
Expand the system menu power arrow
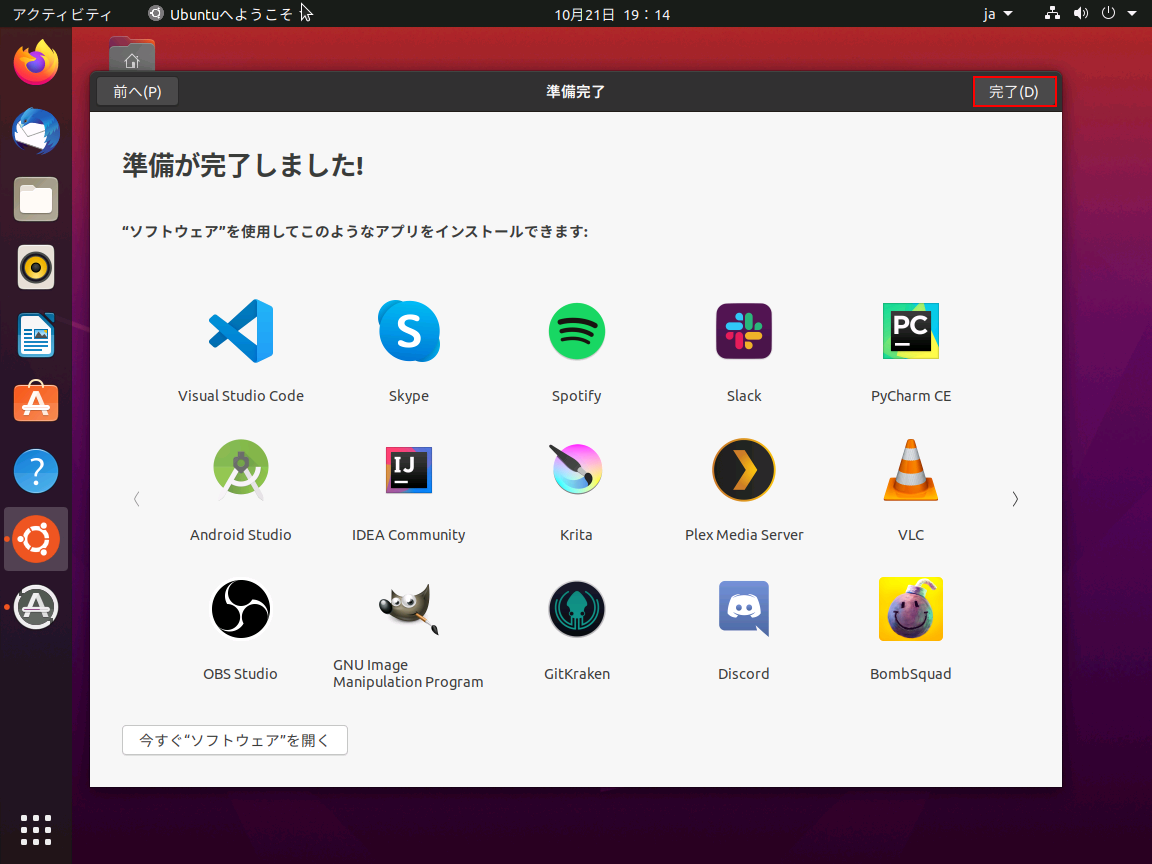click(x=1131, y=13)
